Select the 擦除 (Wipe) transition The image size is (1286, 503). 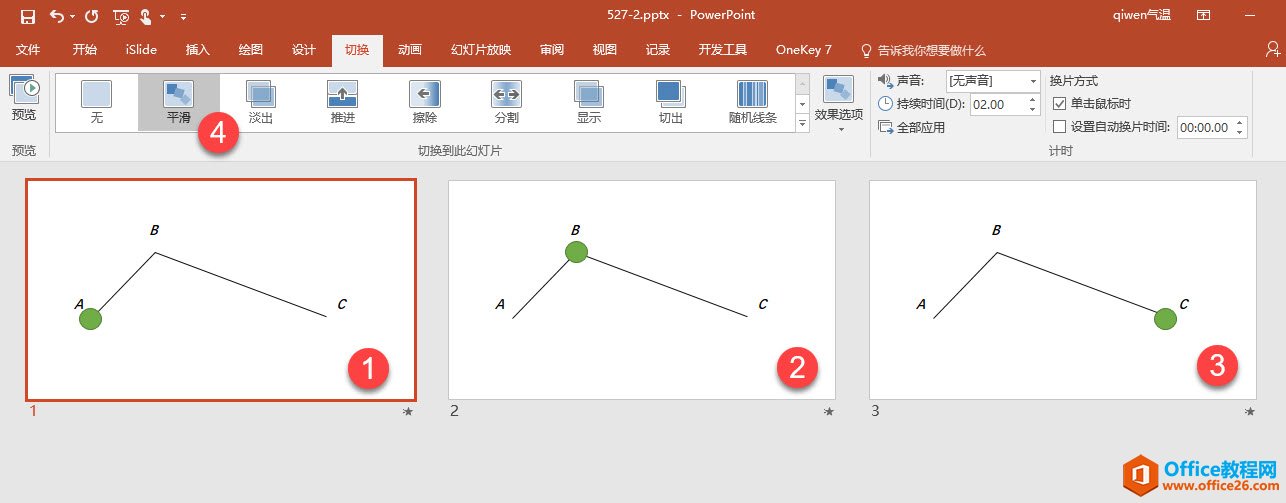pyautogui.click(x=424, y=103)
